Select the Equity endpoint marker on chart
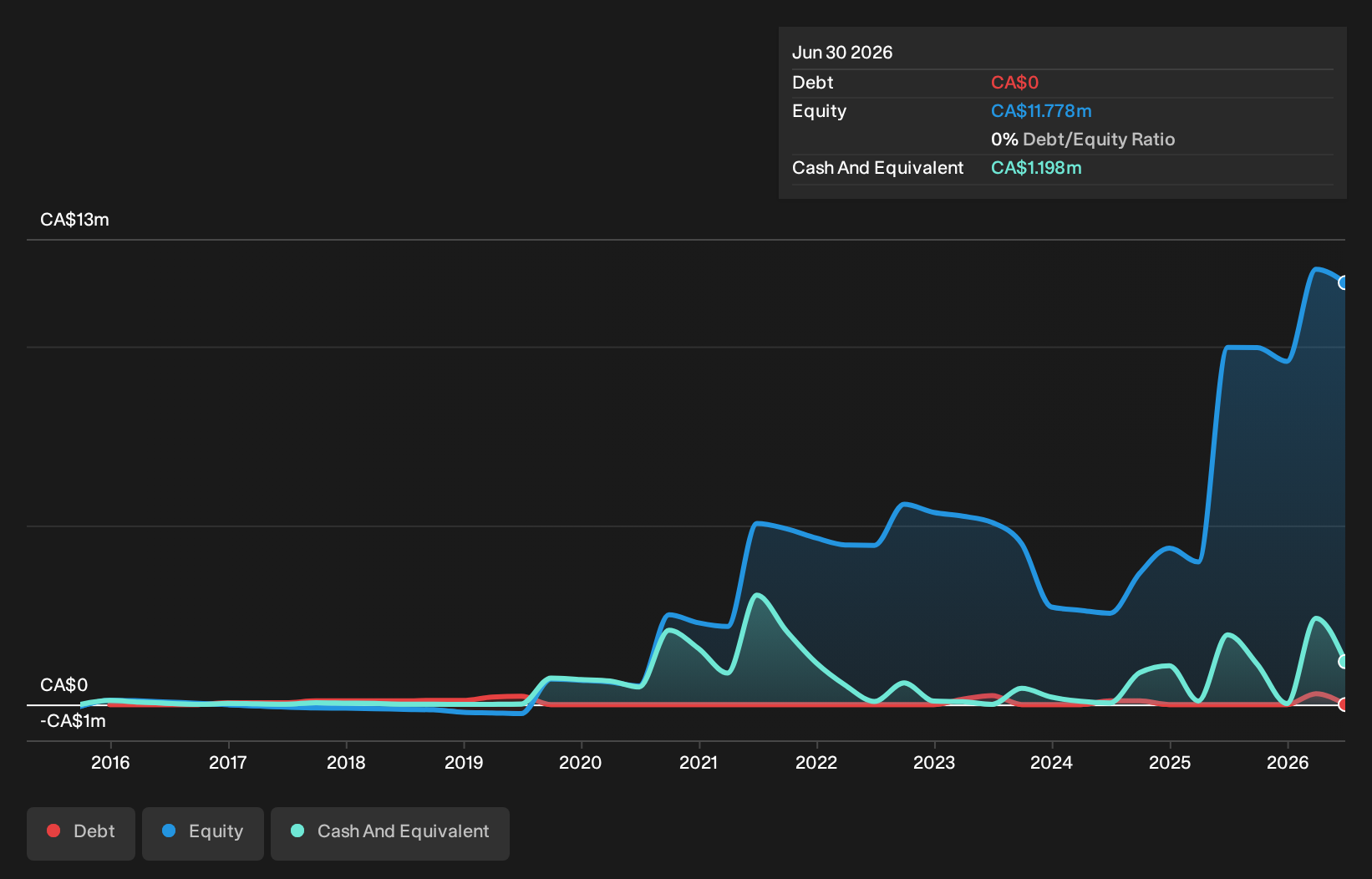 click(x=1344, y=283)
